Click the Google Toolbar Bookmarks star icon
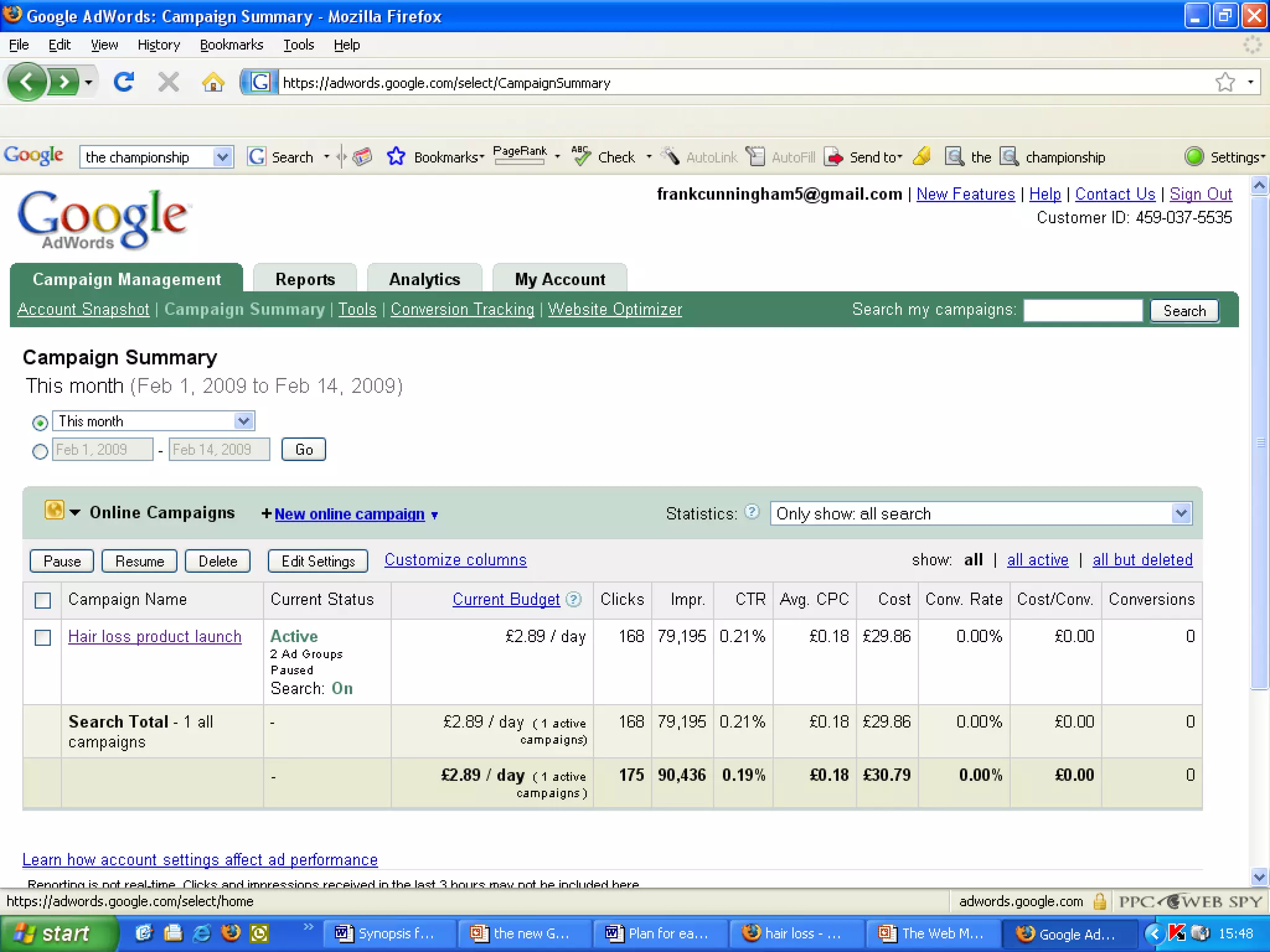Viewport: 1270px width, 952px height. pos(396,157)
